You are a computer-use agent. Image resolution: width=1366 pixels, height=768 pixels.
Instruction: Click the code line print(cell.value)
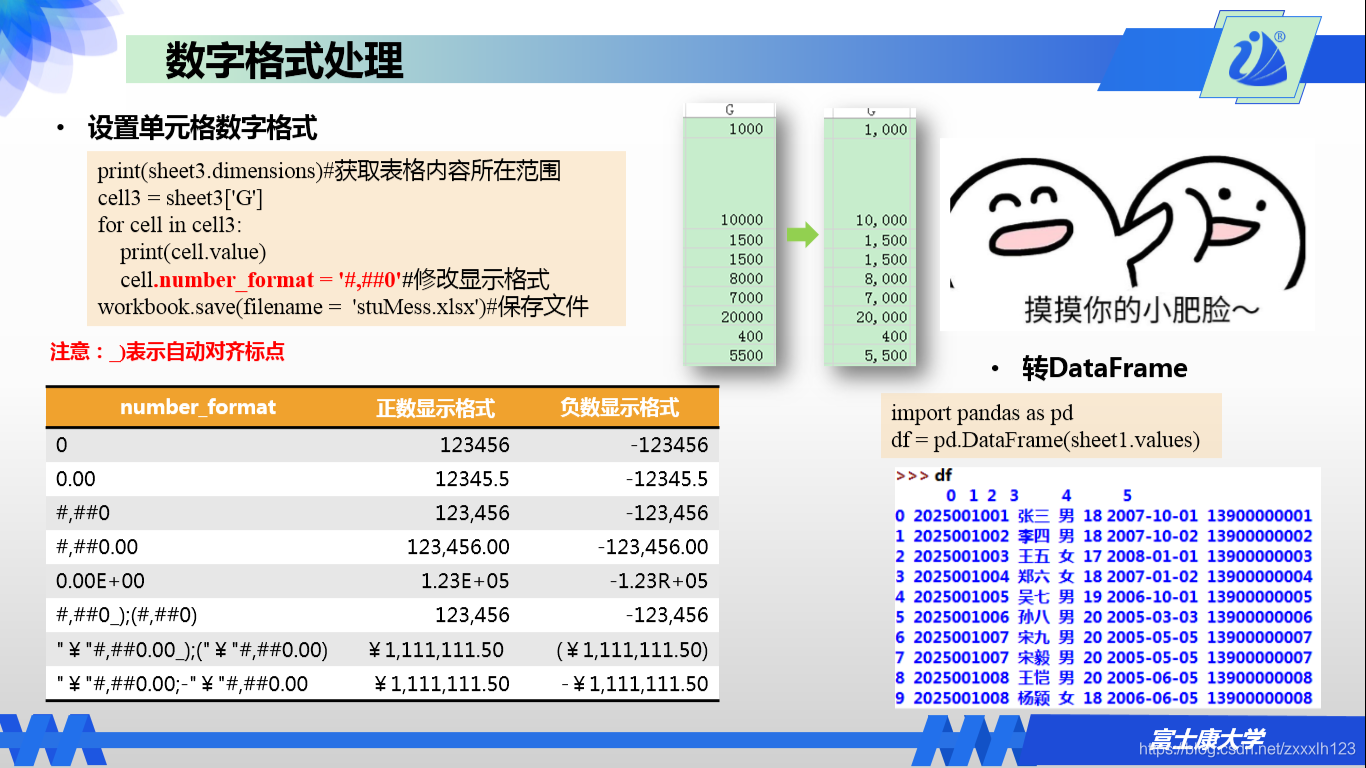193,252
